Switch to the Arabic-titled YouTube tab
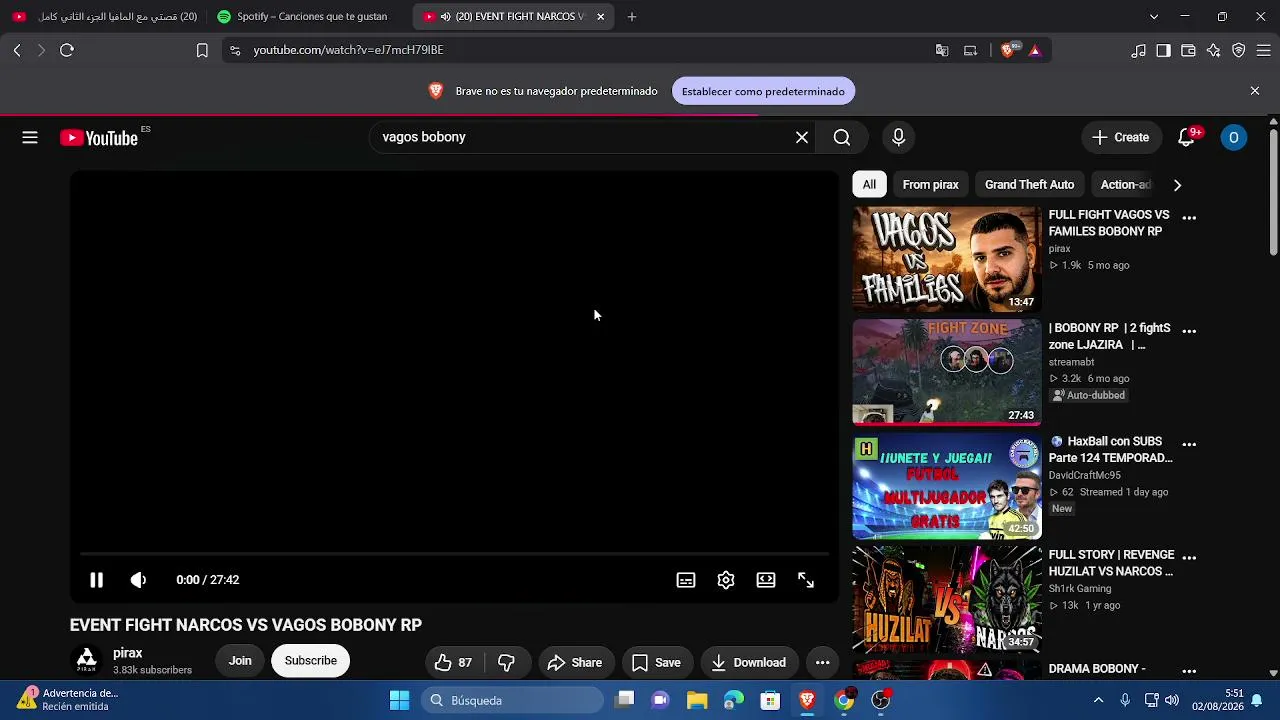This screenshot has width=1280, height=720. pyautogui.click(x=106, y=17)
